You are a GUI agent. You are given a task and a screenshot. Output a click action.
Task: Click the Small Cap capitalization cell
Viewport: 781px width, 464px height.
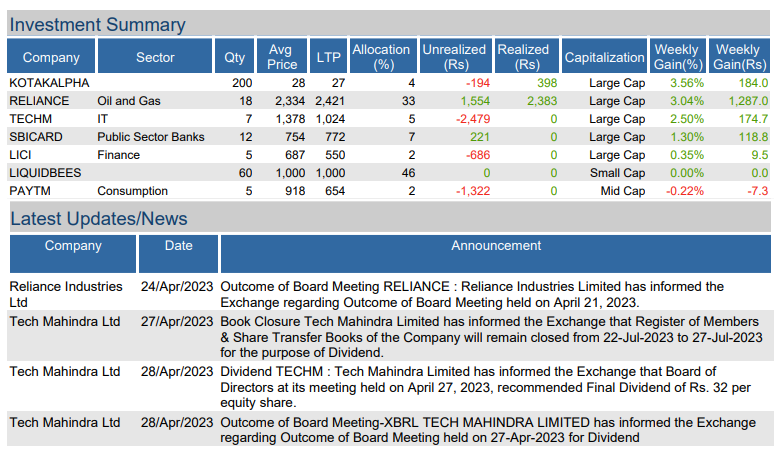(617, 173)
